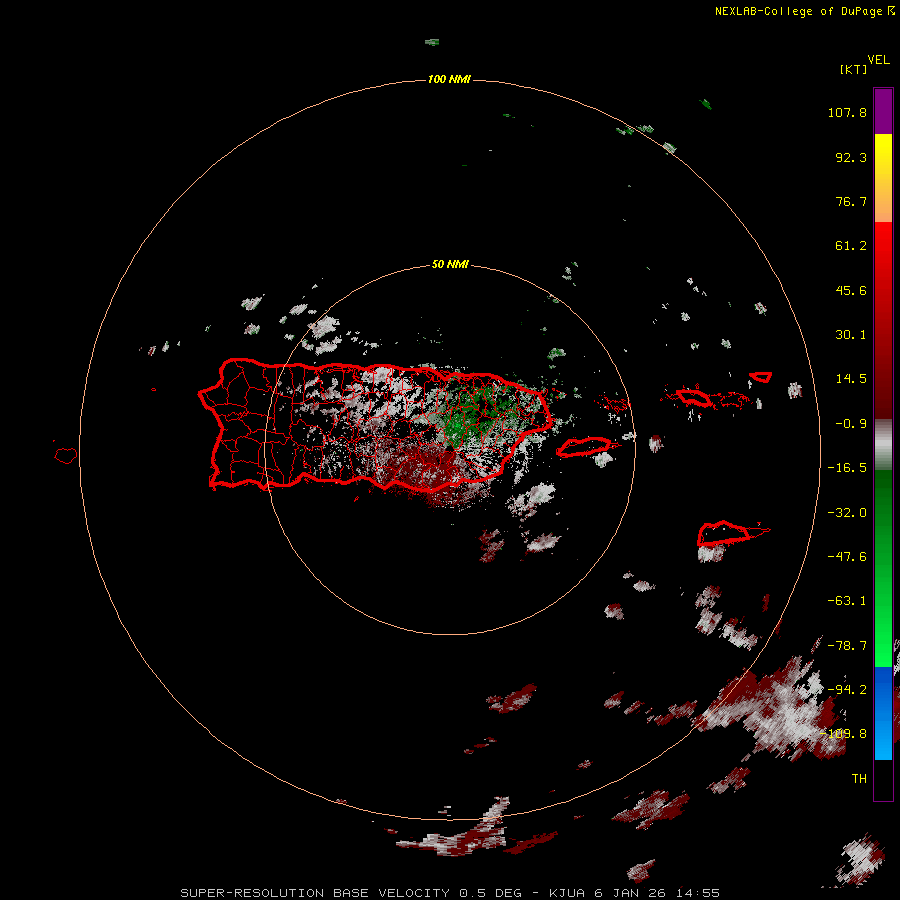Select the 50 NMI range ring label

click(x=450, y=264)
